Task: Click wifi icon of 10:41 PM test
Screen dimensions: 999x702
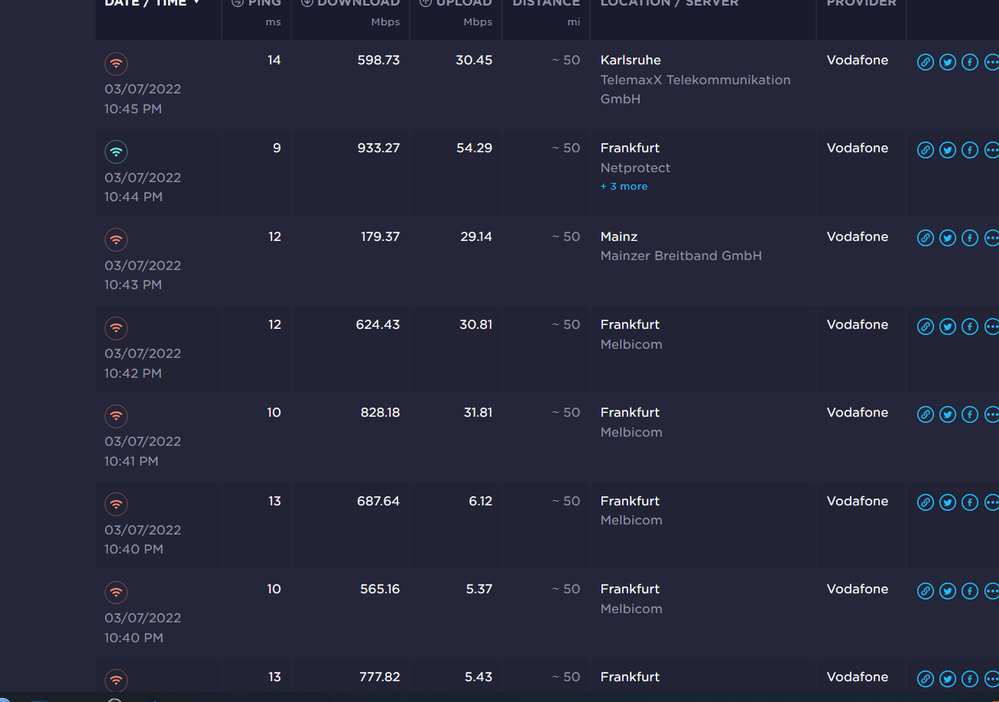Action: (116, 416)
